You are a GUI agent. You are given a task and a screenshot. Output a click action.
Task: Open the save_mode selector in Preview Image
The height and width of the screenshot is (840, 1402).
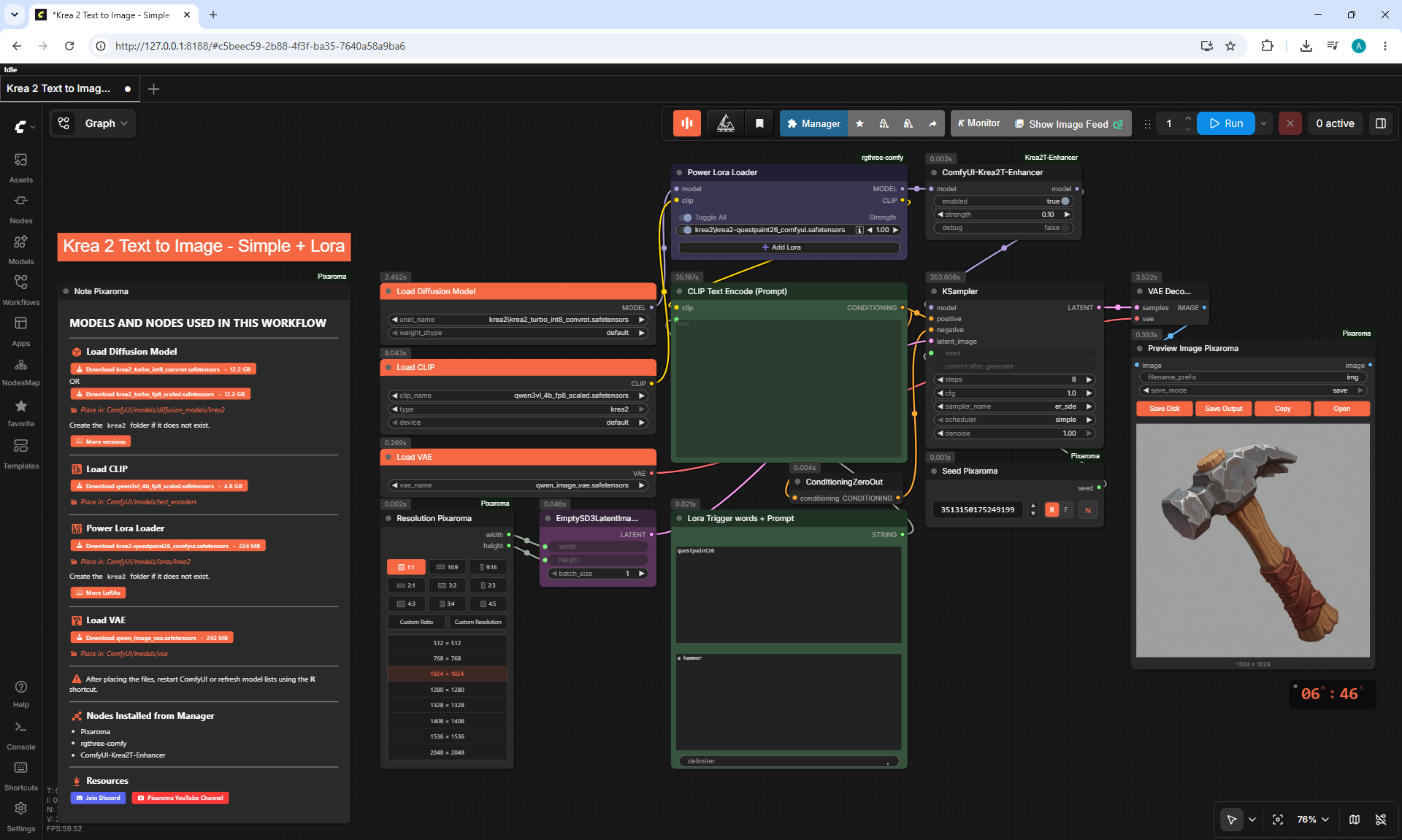1253,390
